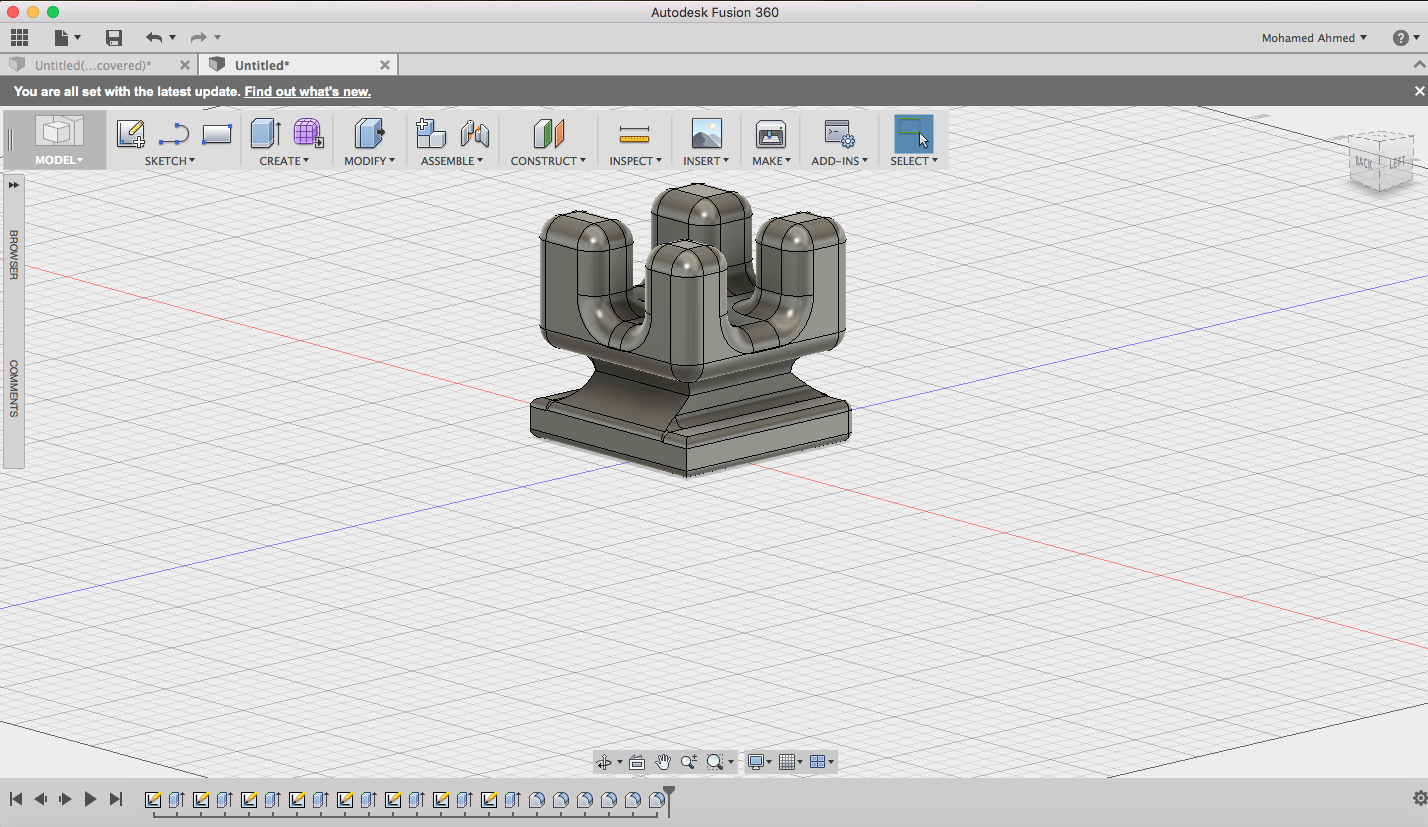The image size is (1428, 827).
Task: Click the Joint tool icon
Action: (x=474, y=134)
